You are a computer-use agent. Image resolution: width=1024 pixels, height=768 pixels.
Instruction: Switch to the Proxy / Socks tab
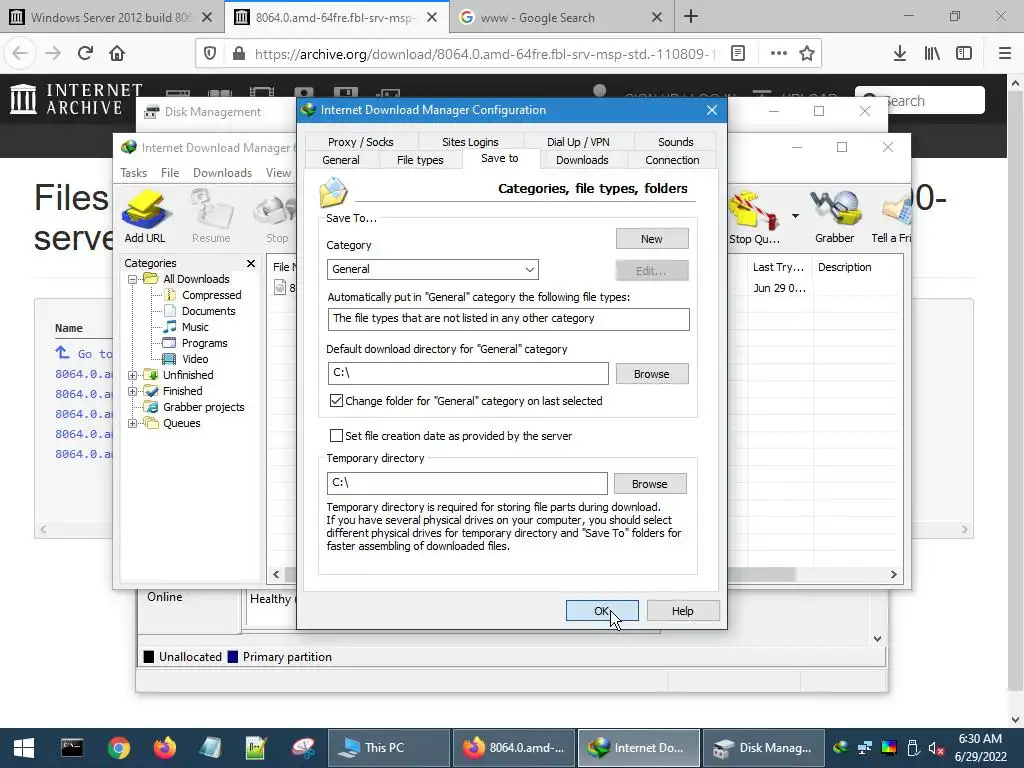[360, 142]
